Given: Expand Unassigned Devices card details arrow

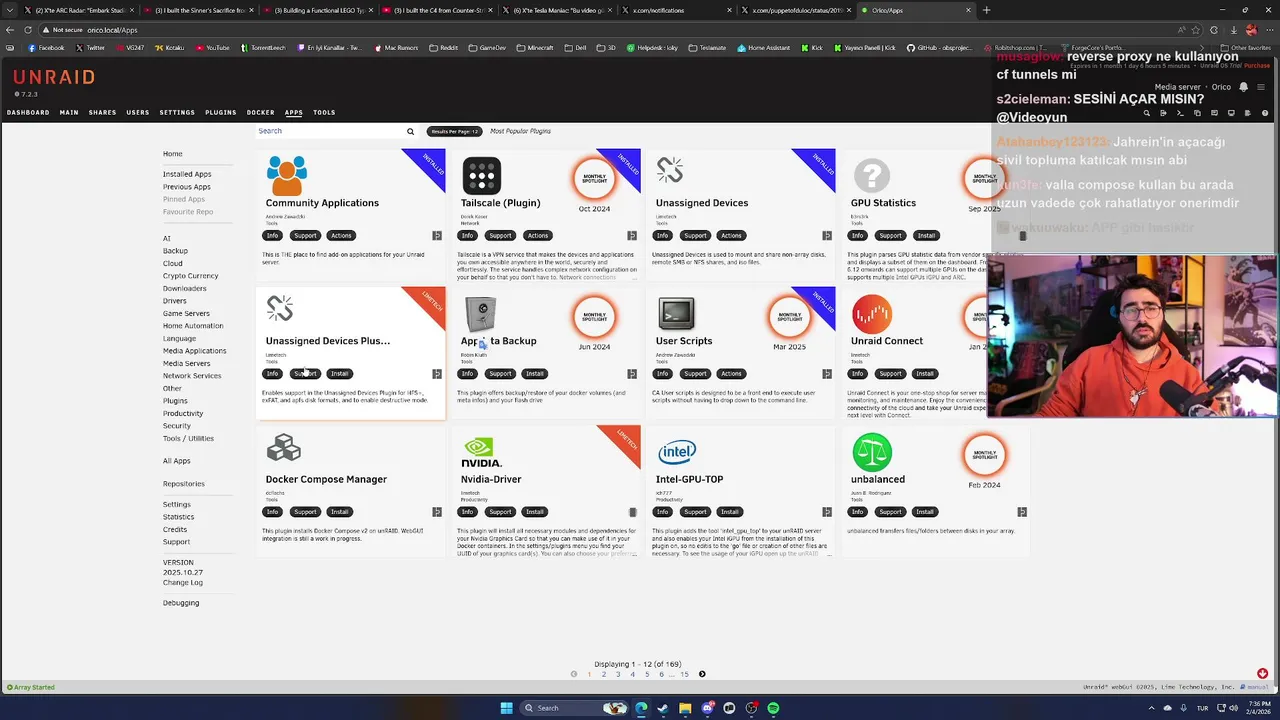Looking at the screenshot, I should [827, 236].
